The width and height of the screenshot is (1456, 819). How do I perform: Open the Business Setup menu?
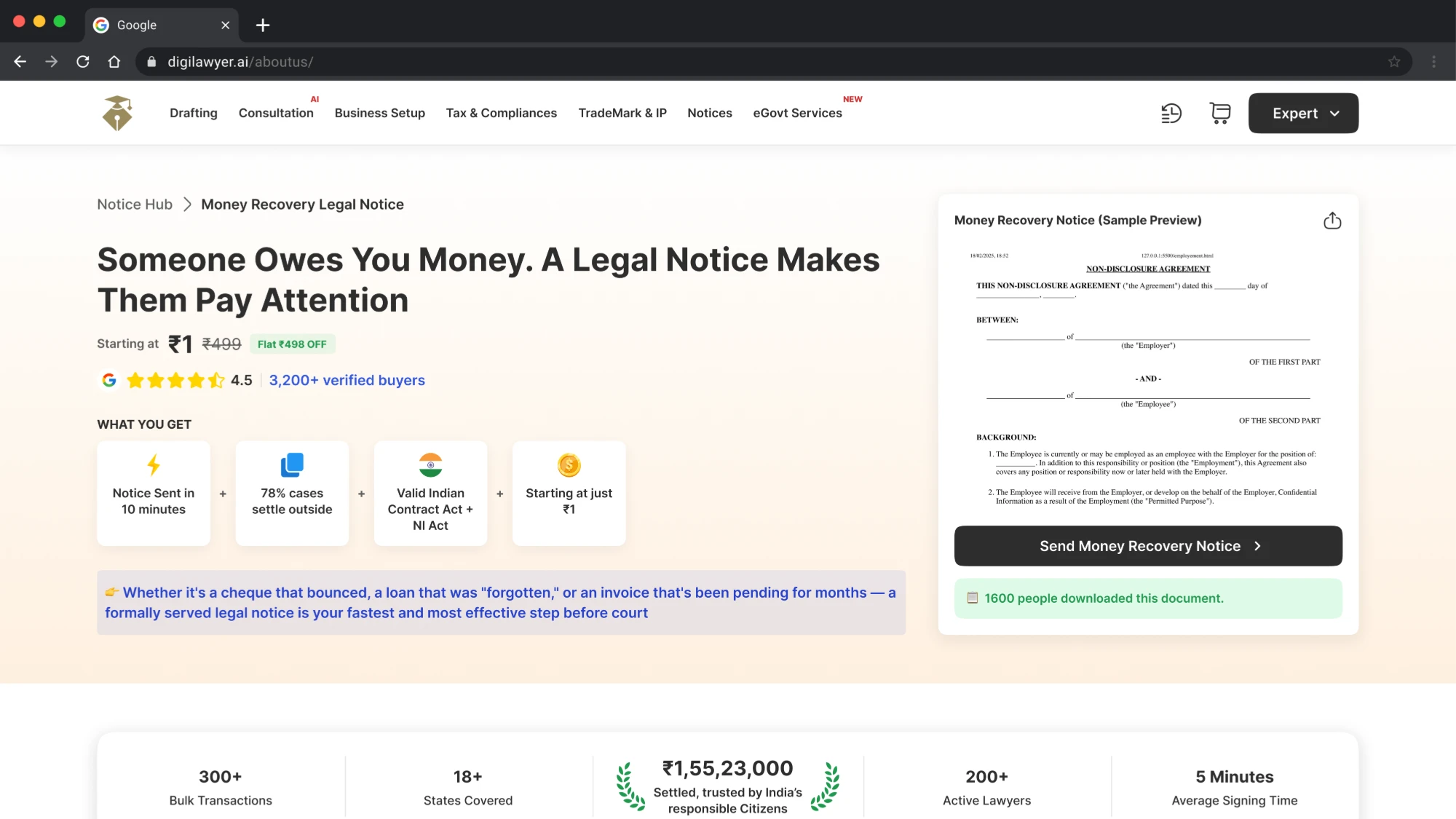tap(380, 114)
